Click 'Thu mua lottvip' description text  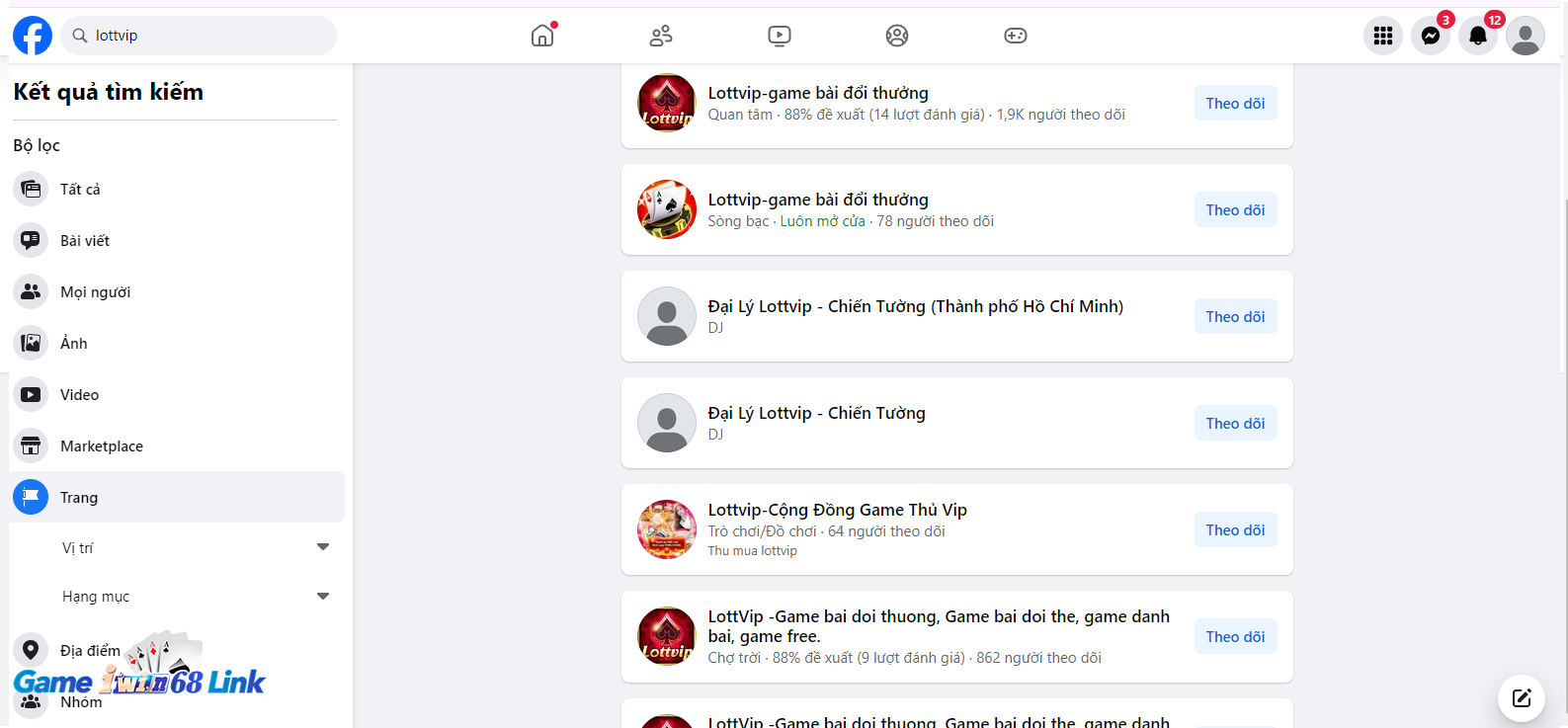pyautogui.click(x=752, y=551)
